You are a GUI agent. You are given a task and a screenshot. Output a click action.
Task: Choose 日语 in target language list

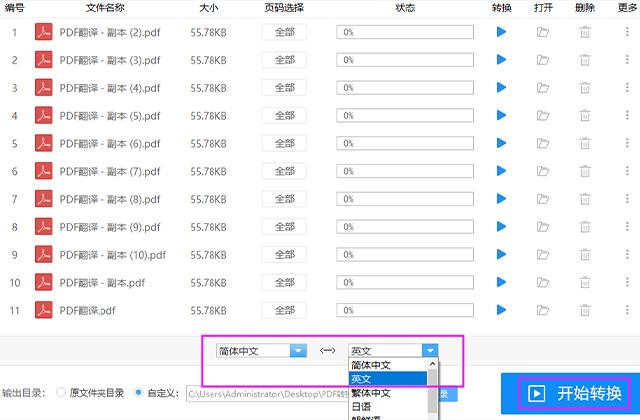pos(388,407)
